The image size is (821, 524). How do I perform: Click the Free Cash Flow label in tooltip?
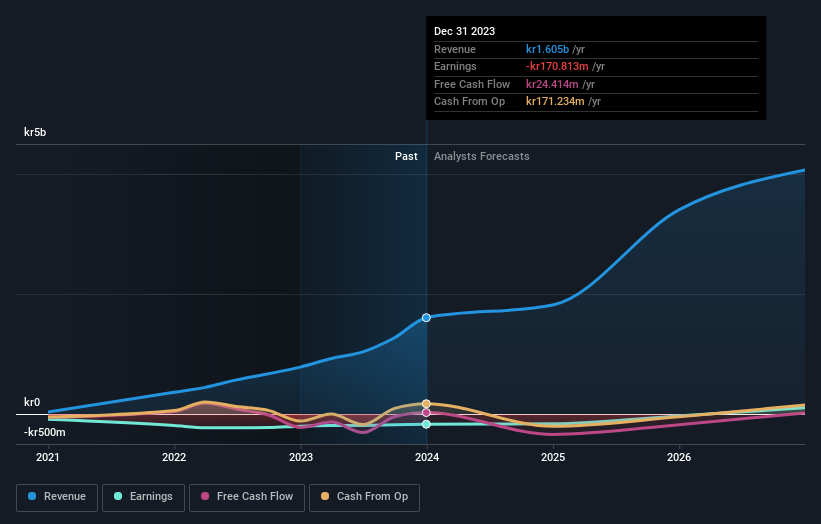(472, 84)
